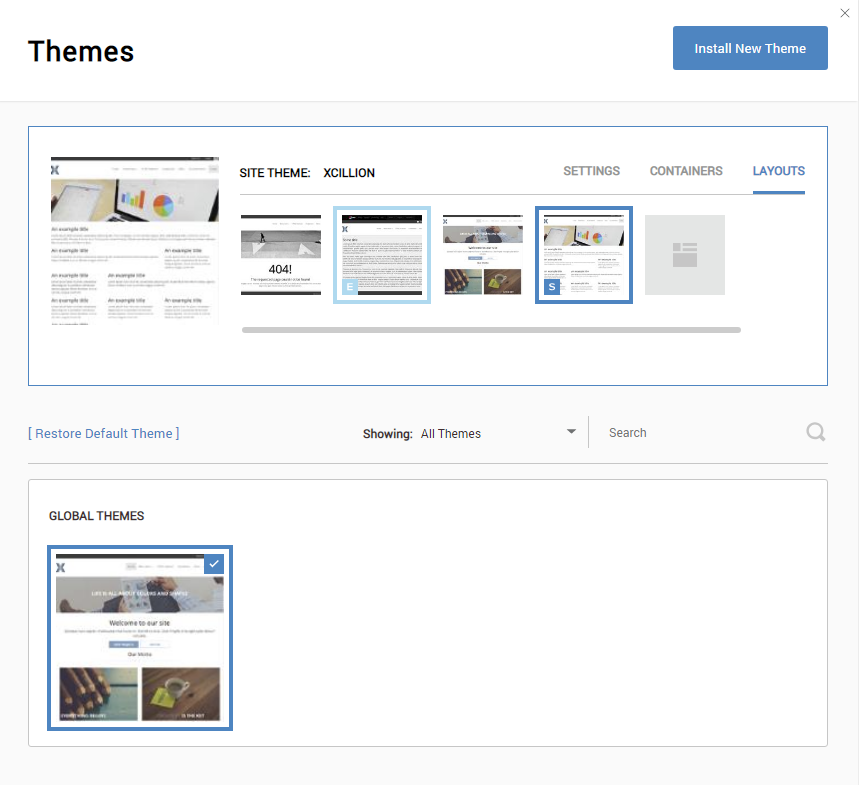
Task: Close the Themes dialog
Action: click(845, 13)
